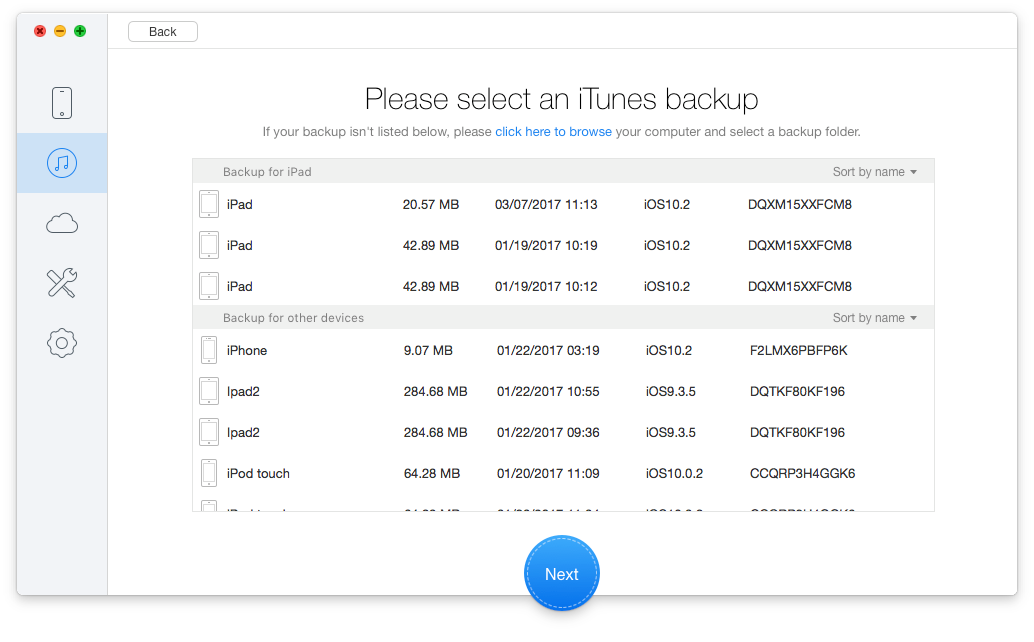Click the serial F2LMX6PBFP6K
The height and width of the screenshot is (642, 1034).
[x=799, y=350]
